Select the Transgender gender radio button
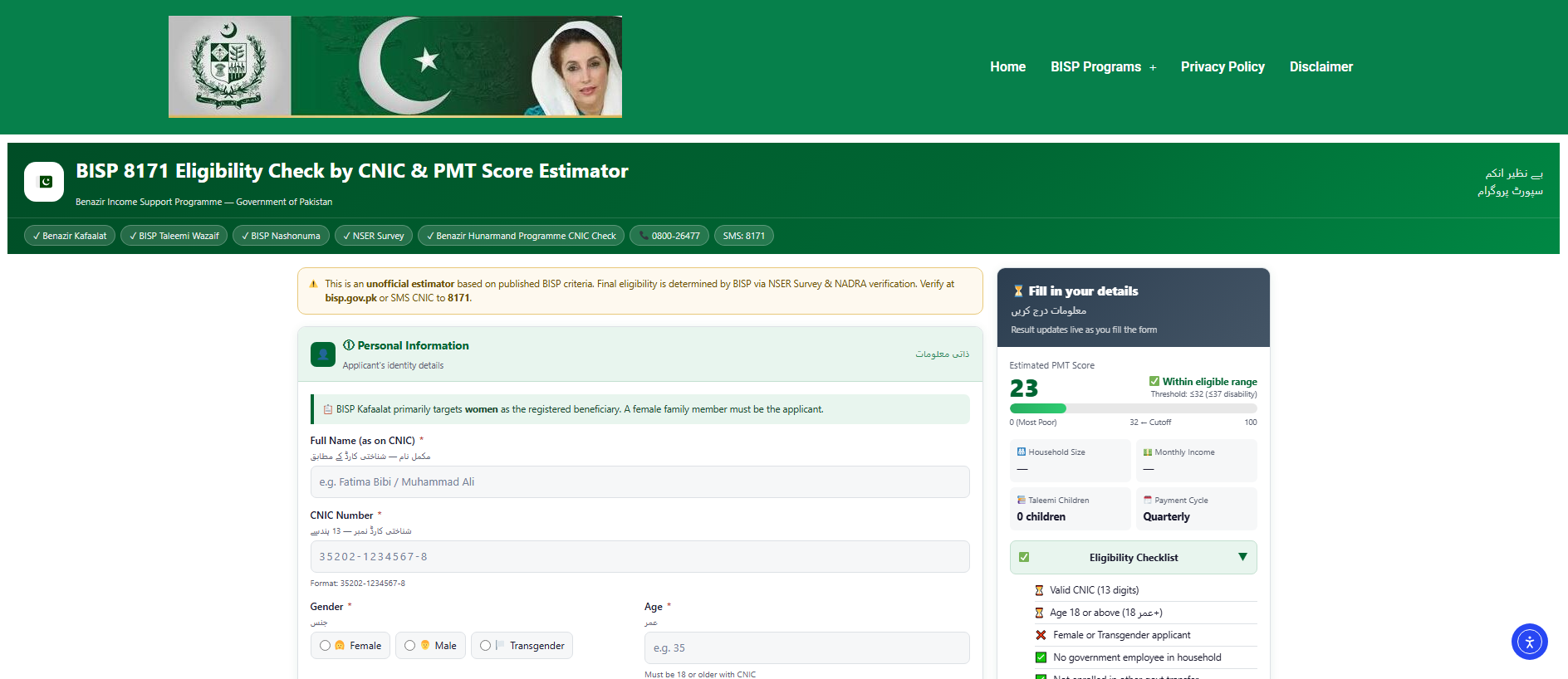Screen dimensions: 1568x679 486,646
